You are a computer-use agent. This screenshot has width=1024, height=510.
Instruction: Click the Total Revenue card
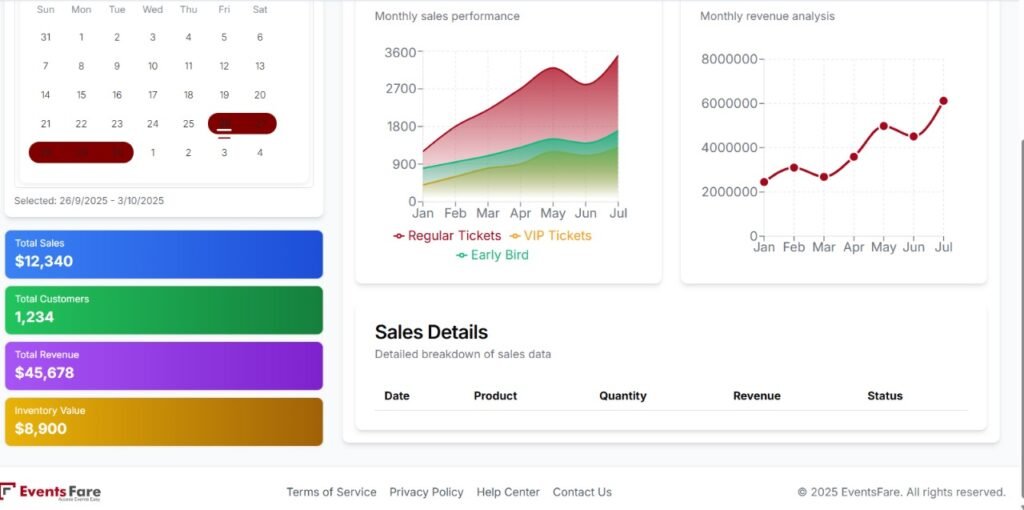tap(164, 366)
